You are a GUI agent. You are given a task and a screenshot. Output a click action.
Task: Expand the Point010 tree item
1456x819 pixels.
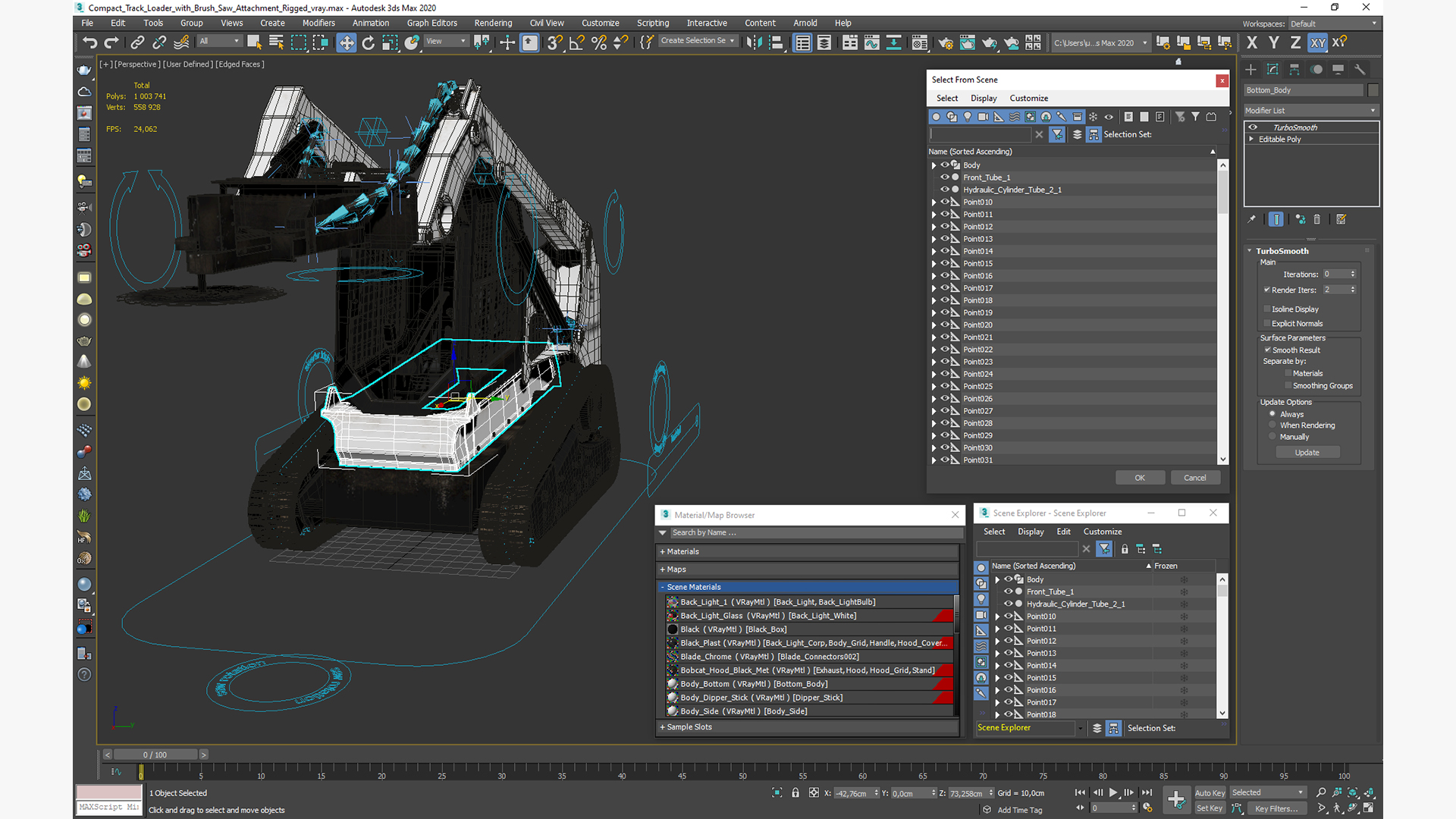(934, 202)
